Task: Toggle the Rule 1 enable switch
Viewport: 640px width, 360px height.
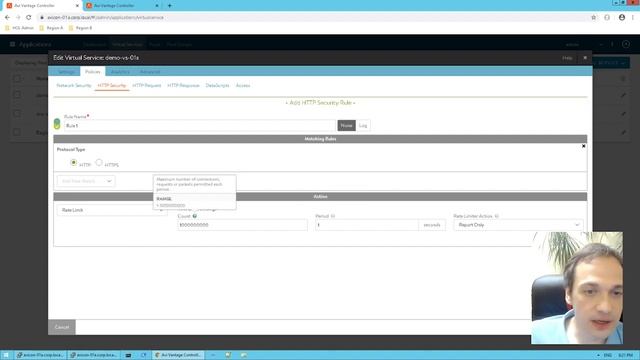Action: pyautogui.click(x=57, y=124)
